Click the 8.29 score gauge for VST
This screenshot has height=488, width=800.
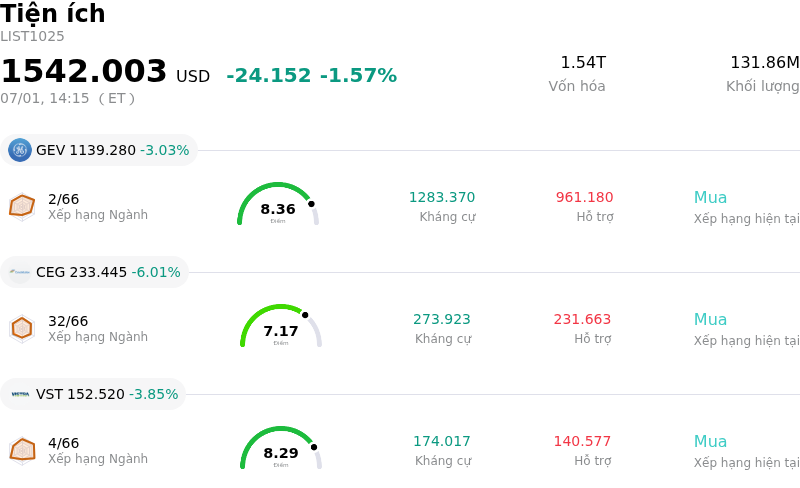click(281, 448)
